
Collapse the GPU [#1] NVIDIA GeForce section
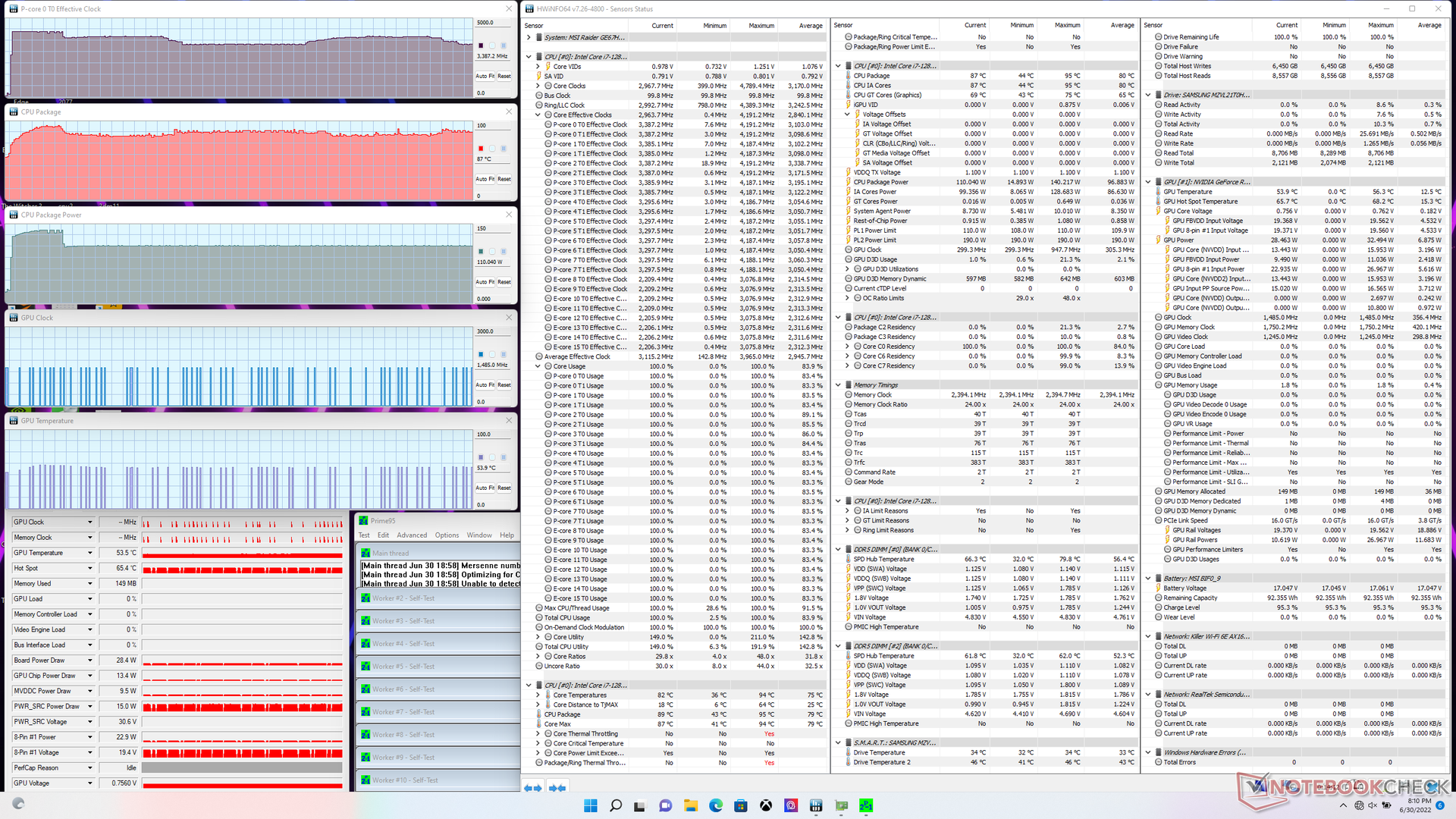point(1148,182)
